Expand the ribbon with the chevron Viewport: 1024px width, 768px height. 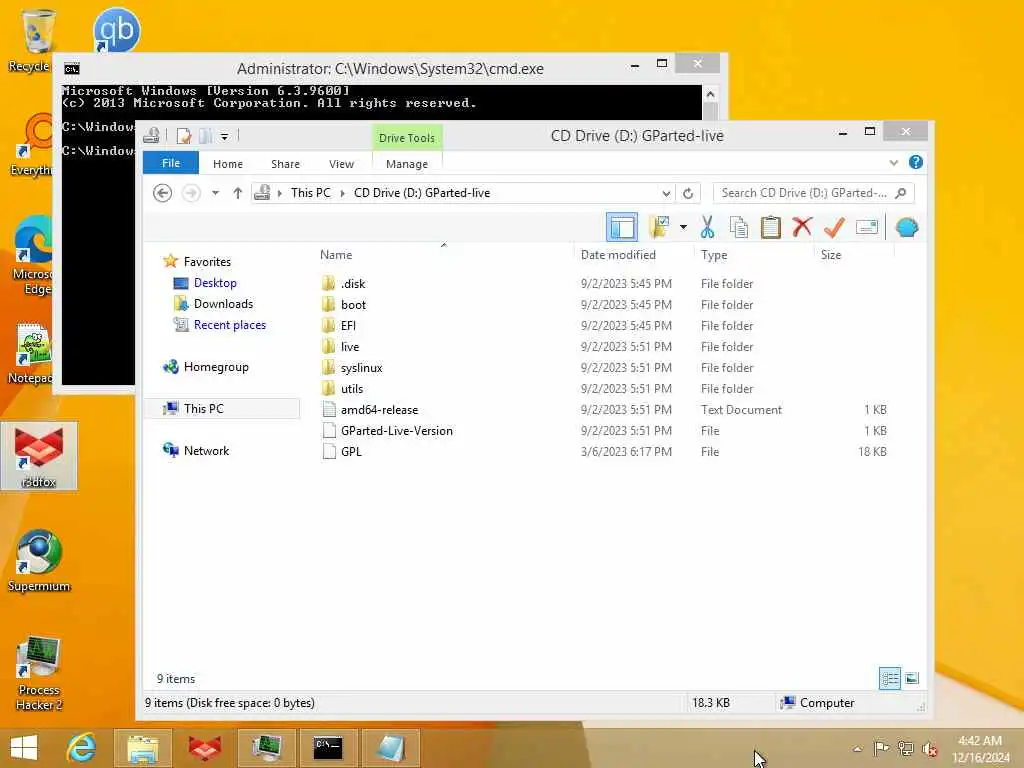click(x=893, y=163)
